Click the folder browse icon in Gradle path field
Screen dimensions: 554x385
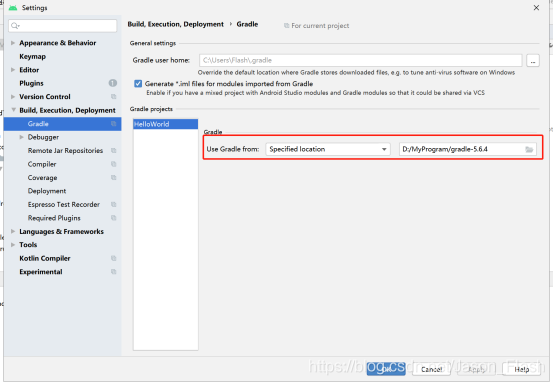coord(529,149)
